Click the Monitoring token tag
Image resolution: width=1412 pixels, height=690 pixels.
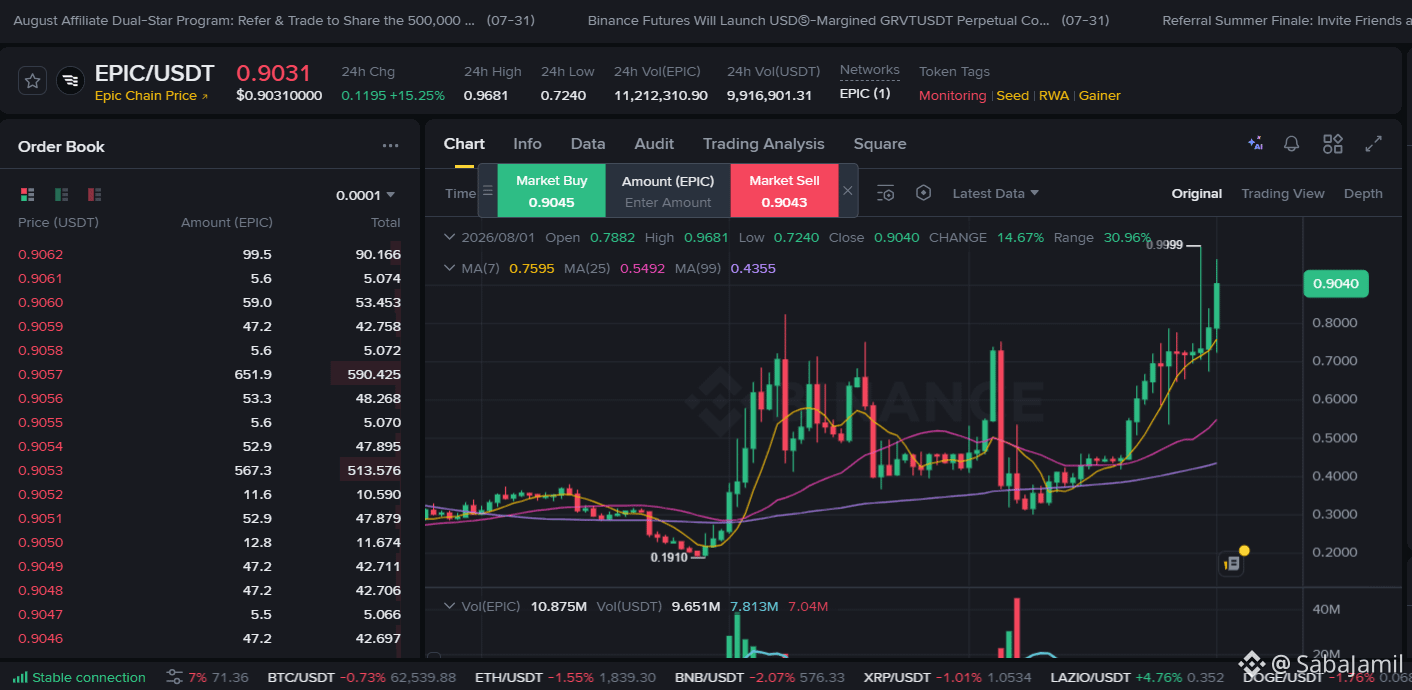point(952,96)
